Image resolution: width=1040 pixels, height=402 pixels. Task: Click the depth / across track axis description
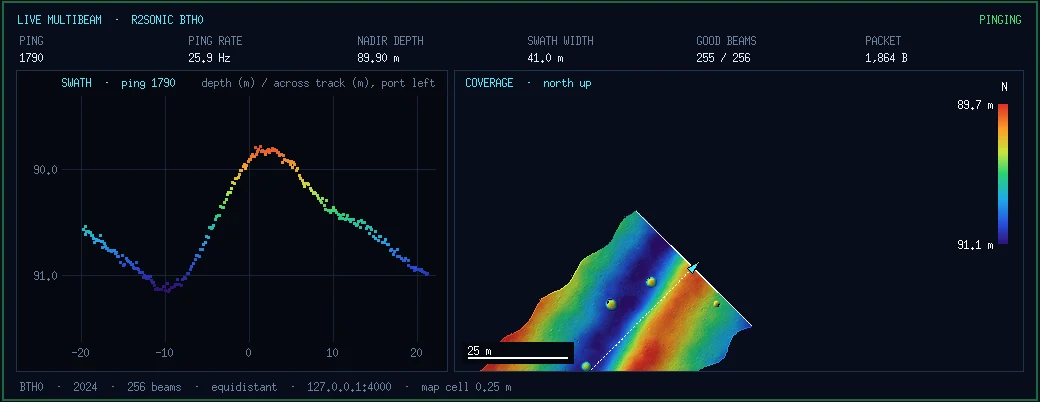tap(318, 83)
